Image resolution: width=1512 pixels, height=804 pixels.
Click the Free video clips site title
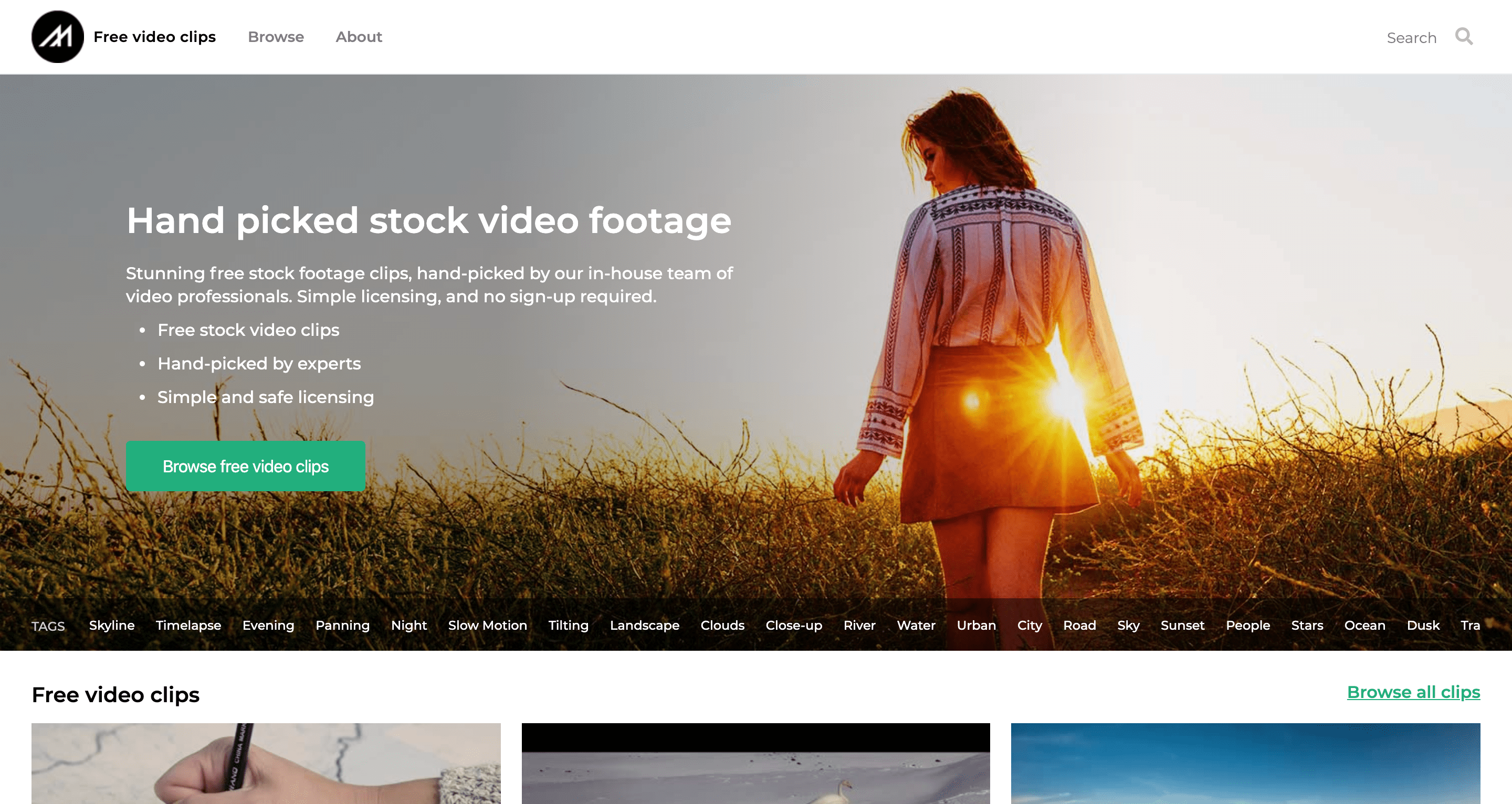tap(154, 37)
